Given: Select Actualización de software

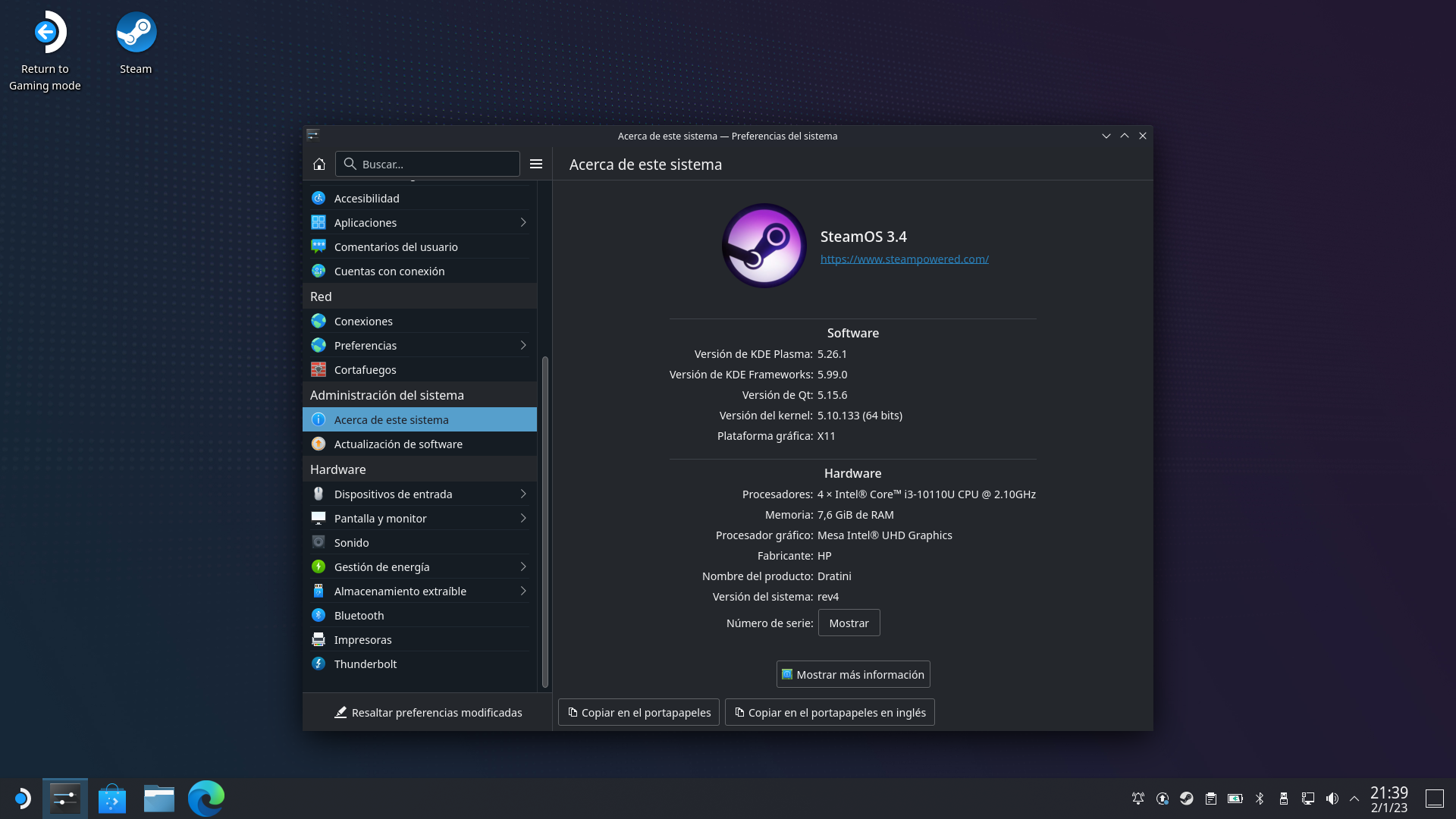Looking at the screenshot, I should (x=398, y=444).
